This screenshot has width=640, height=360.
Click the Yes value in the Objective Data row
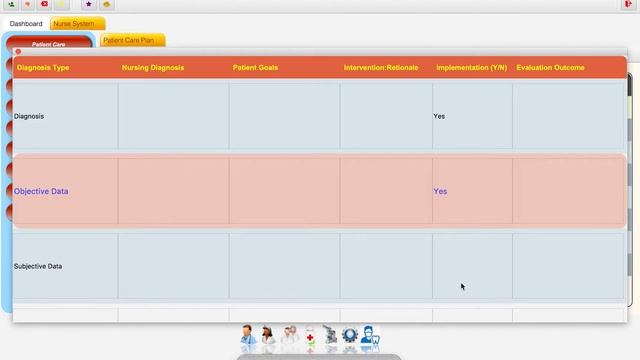coord(440,191)
